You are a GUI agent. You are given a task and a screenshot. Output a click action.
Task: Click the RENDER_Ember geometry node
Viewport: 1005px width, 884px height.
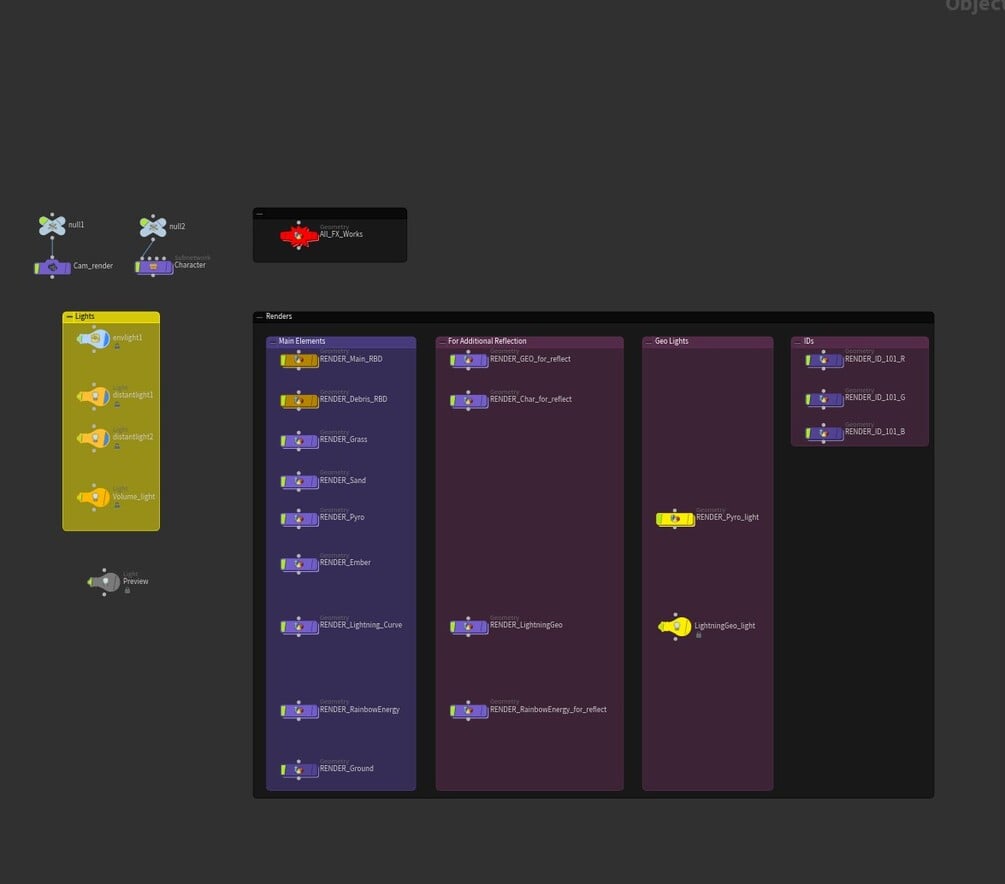click(x=299, y=564)
